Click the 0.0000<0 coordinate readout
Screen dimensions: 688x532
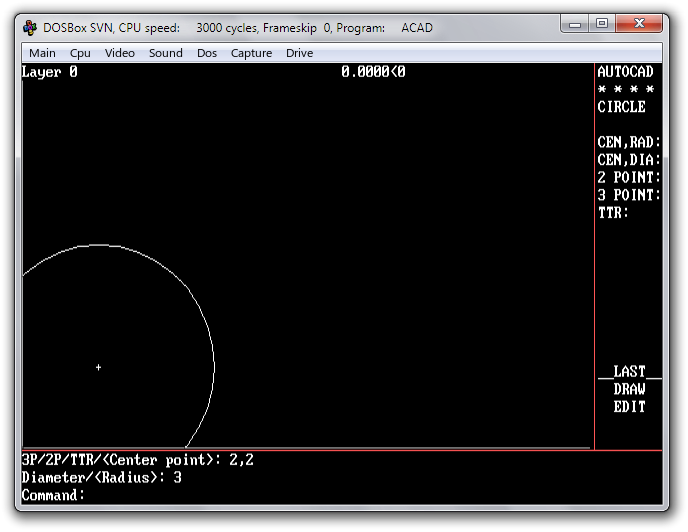373,72
